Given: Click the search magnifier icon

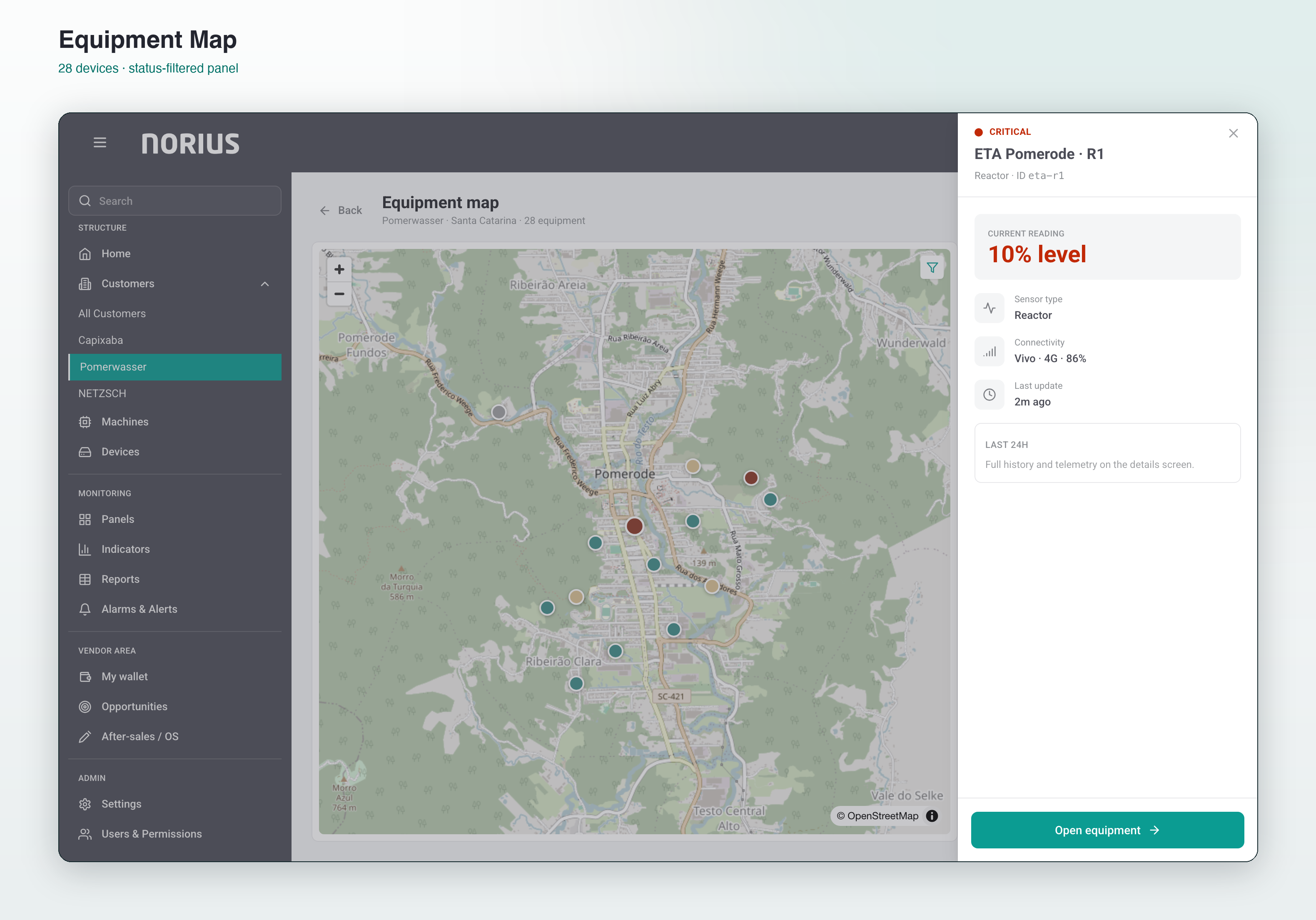Looking at the screenshot, I should coord(85,201).
